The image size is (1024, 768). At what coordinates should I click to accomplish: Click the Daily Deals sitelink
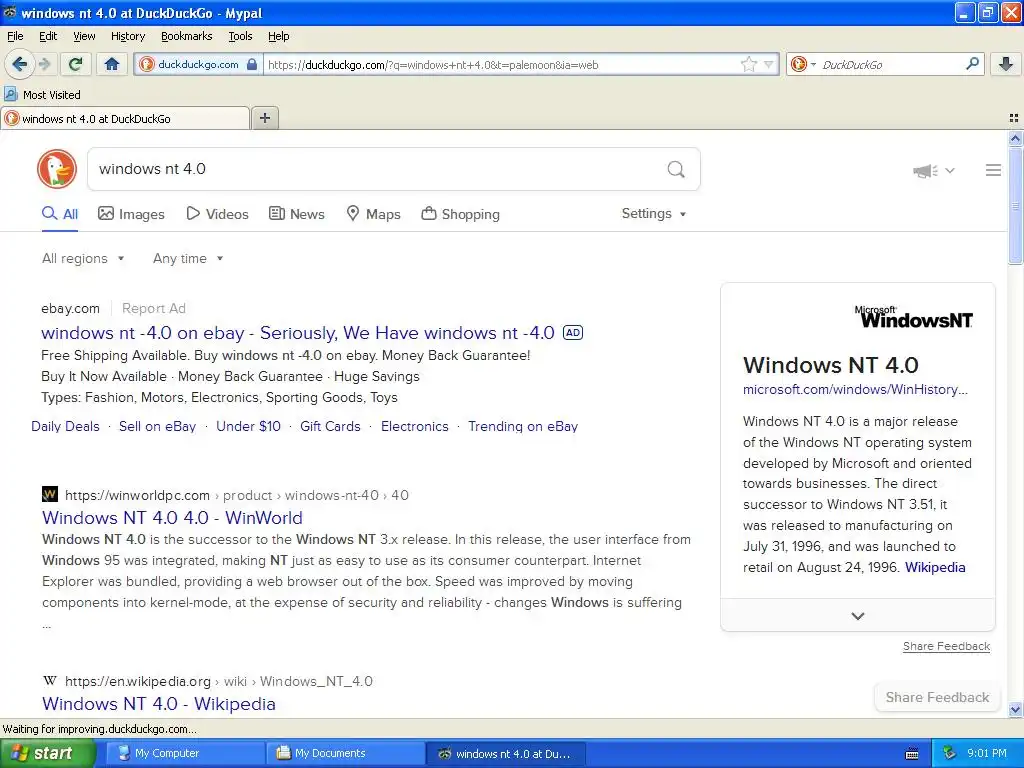(x=65, y=426)
